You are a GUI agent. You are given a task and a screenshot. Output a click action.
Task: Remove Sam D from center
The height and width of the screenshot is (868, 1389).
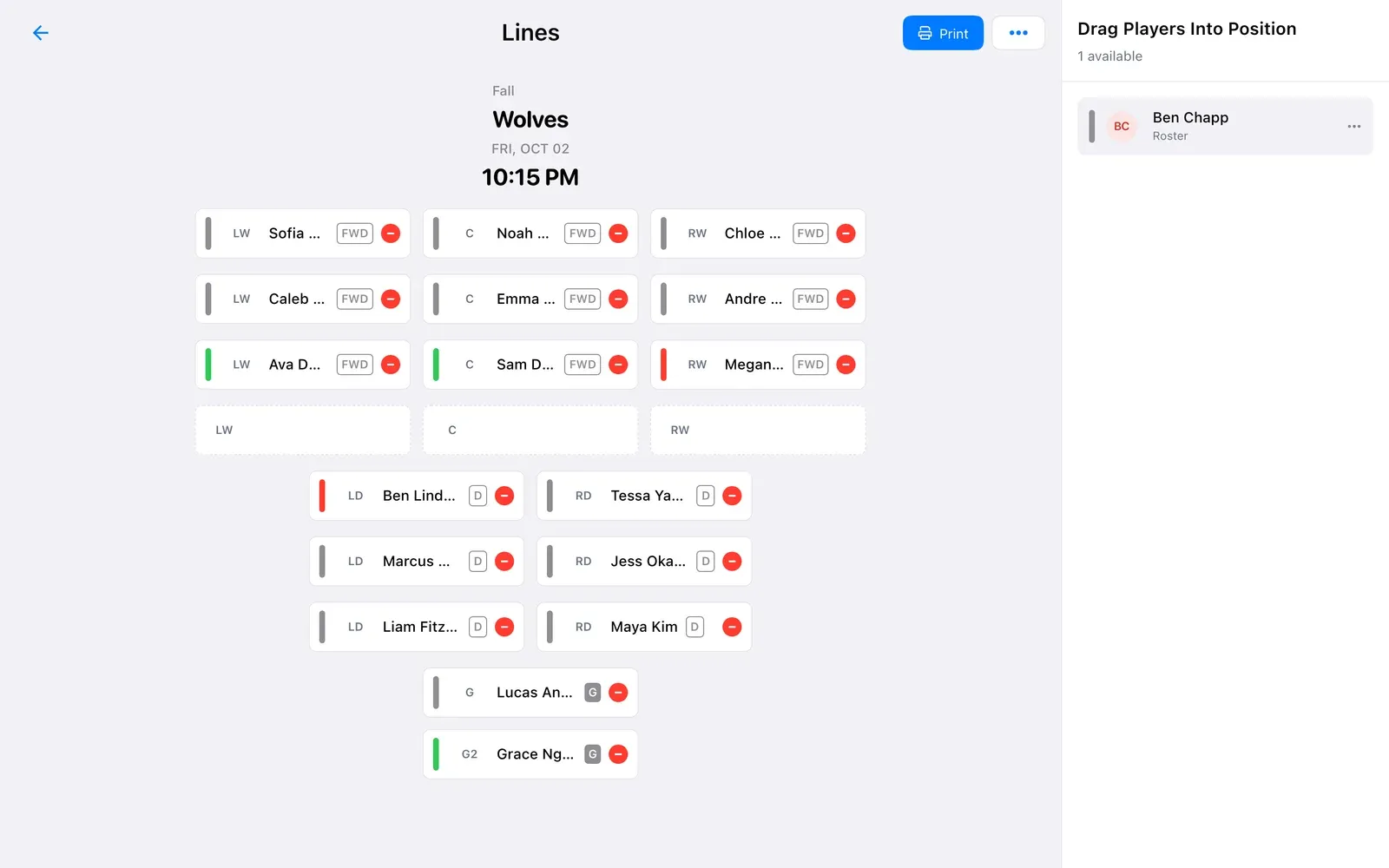(618, 365)
